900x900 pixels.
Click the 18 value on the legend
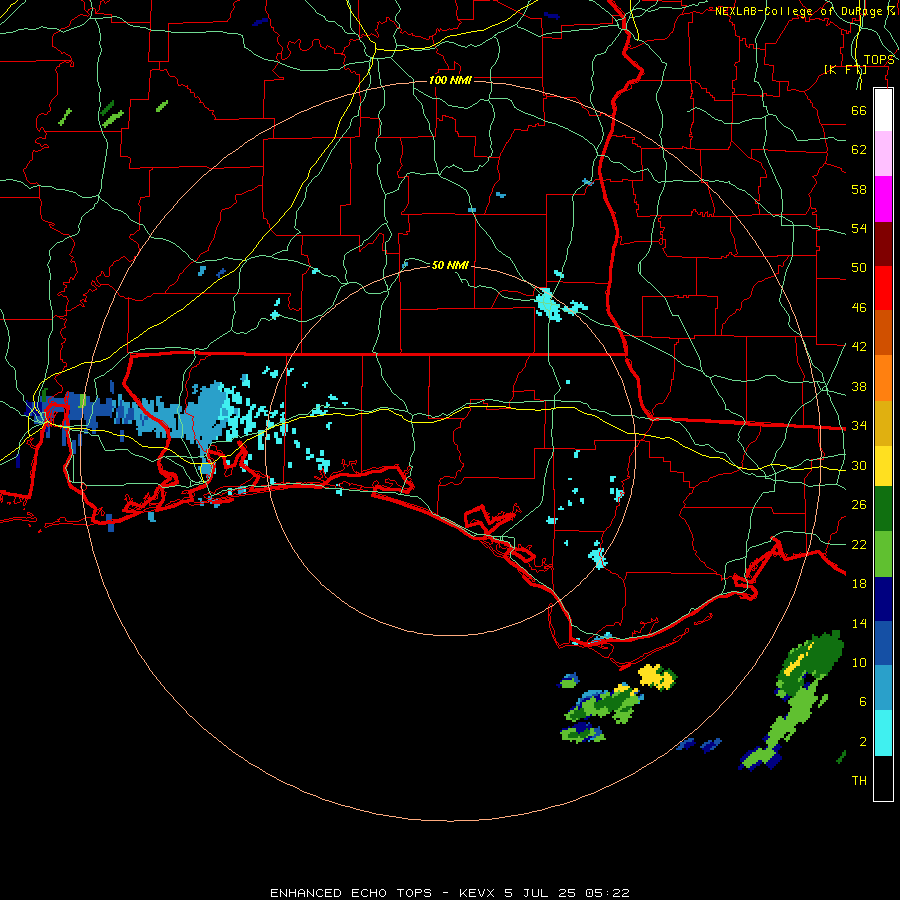tap(859, 584)
